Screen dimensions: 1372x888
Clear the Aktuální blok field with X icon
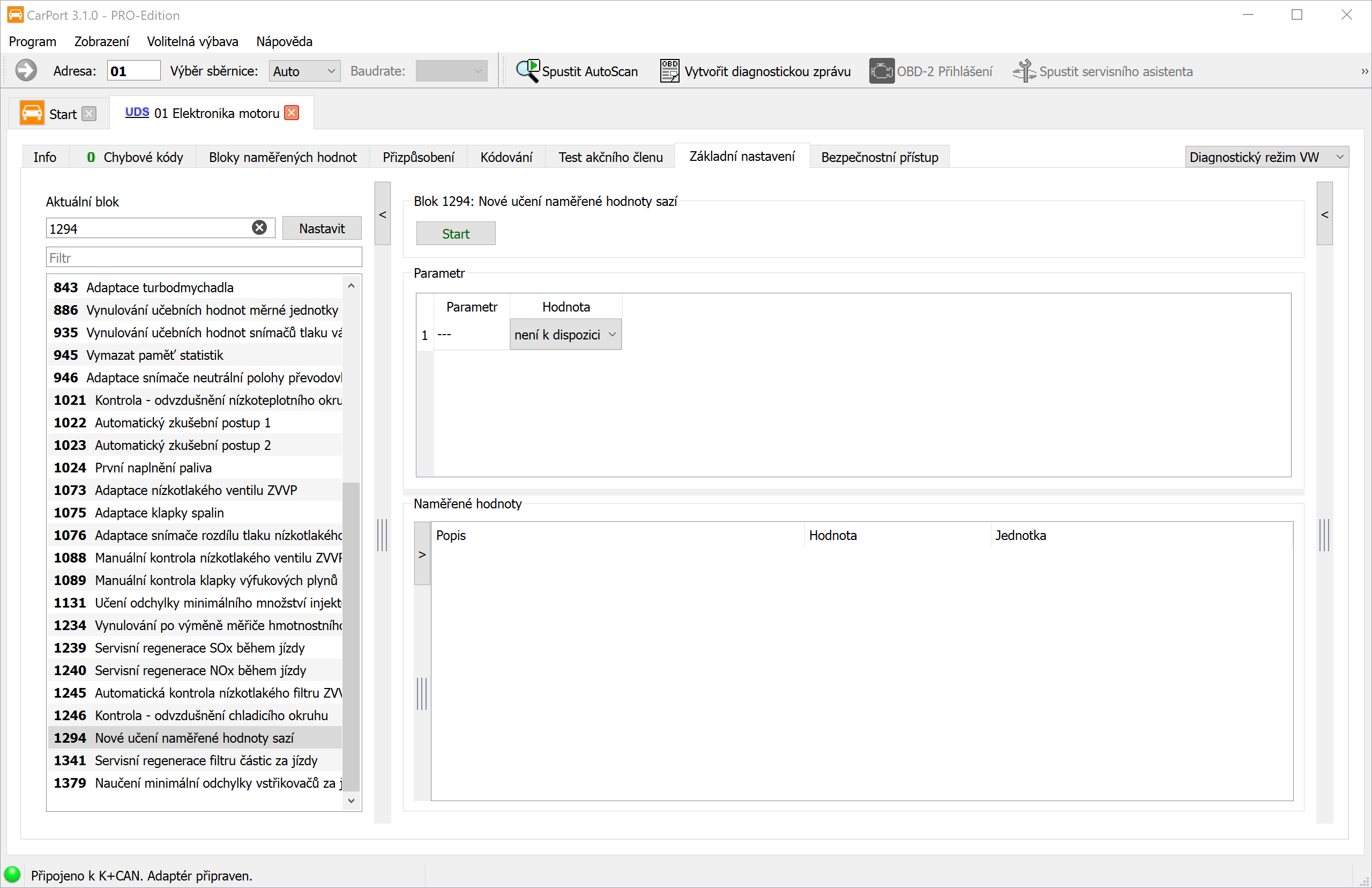pyautogui.click(x=259, y=228)
